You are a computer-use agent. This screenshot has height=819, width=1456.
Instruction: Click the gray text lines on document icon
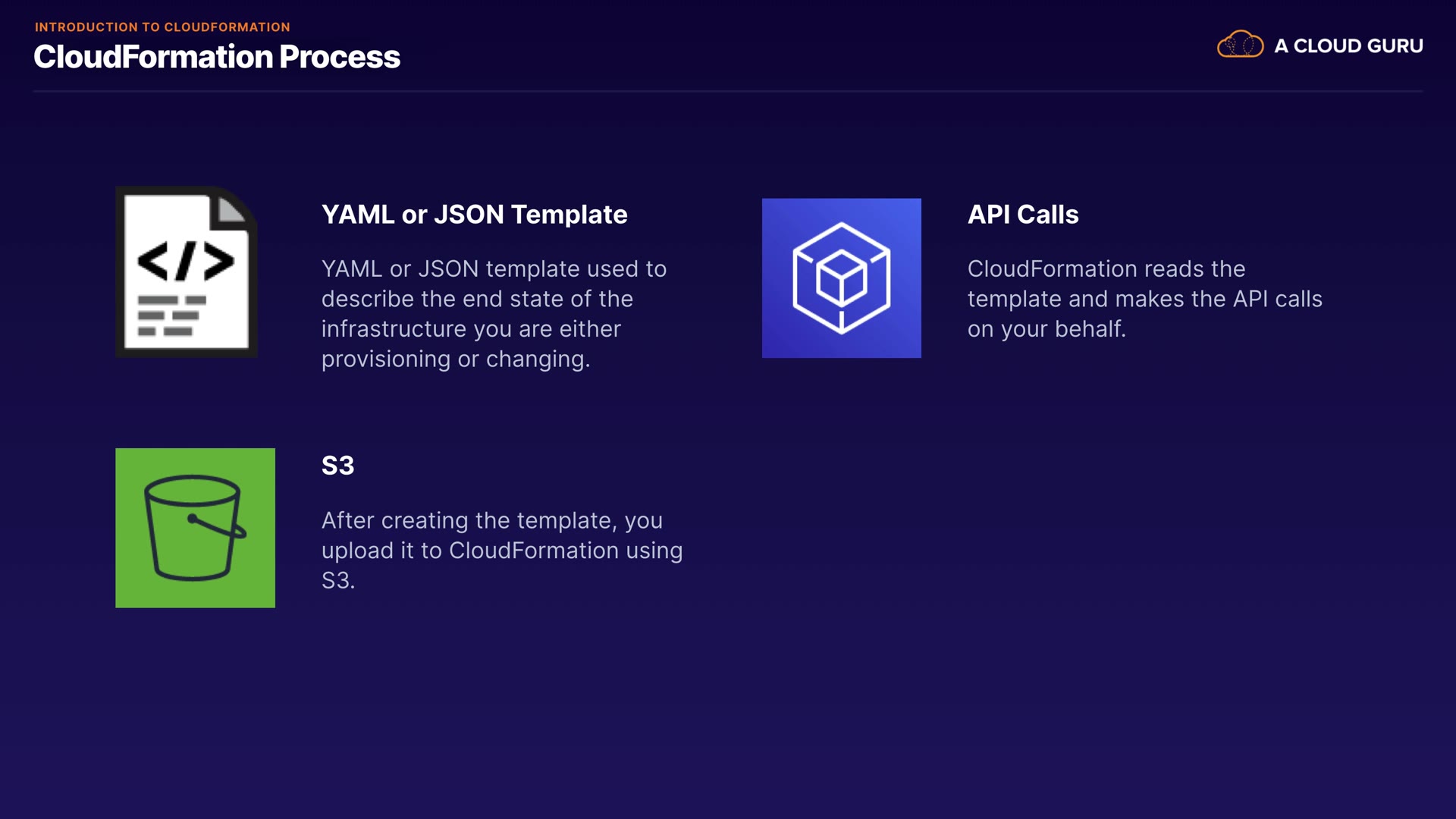coord(171,315)
